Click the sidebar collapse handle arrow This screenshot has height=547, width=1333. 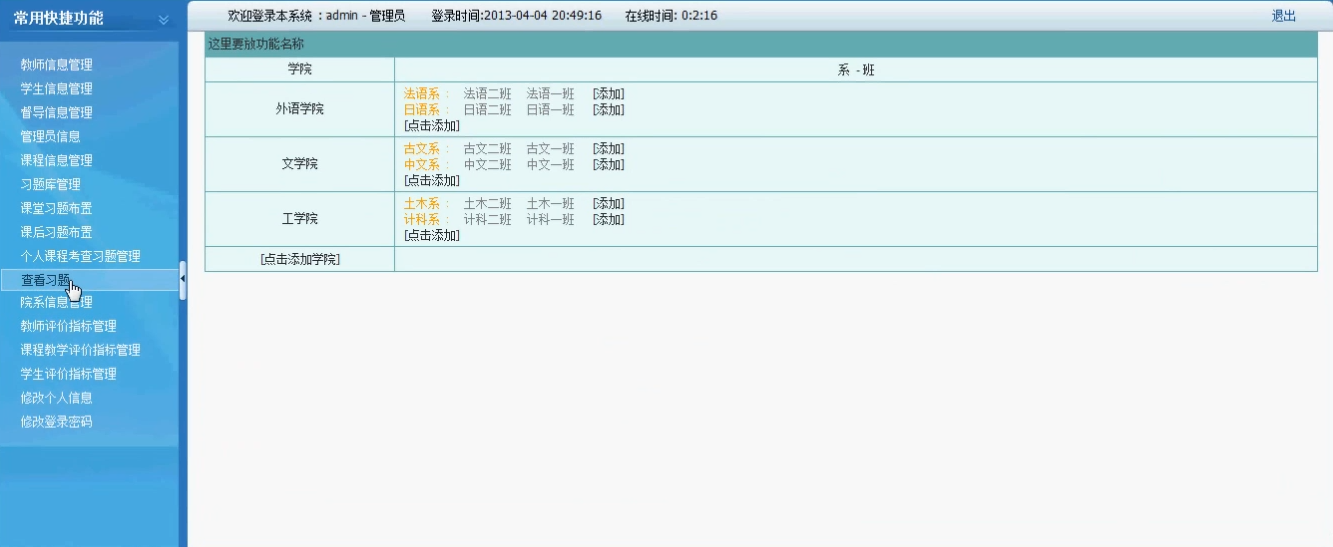(183, 280)
